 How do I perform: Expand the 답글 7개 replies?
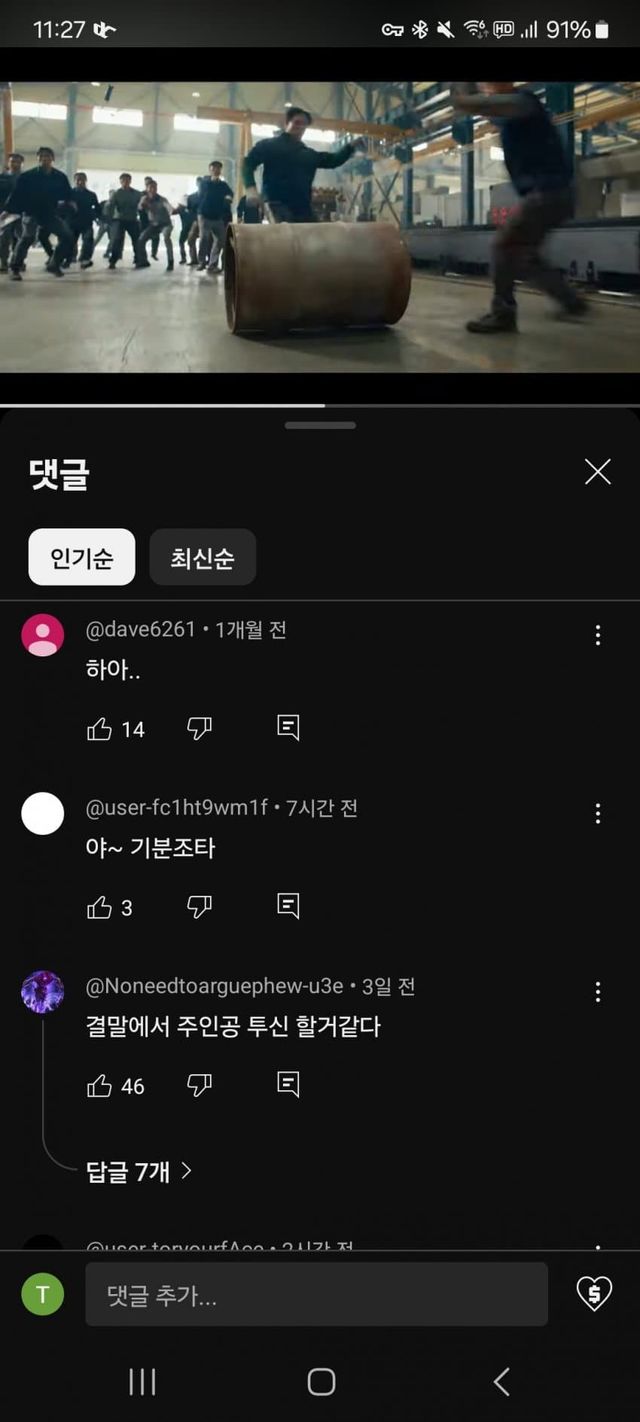pos(138,1171)
